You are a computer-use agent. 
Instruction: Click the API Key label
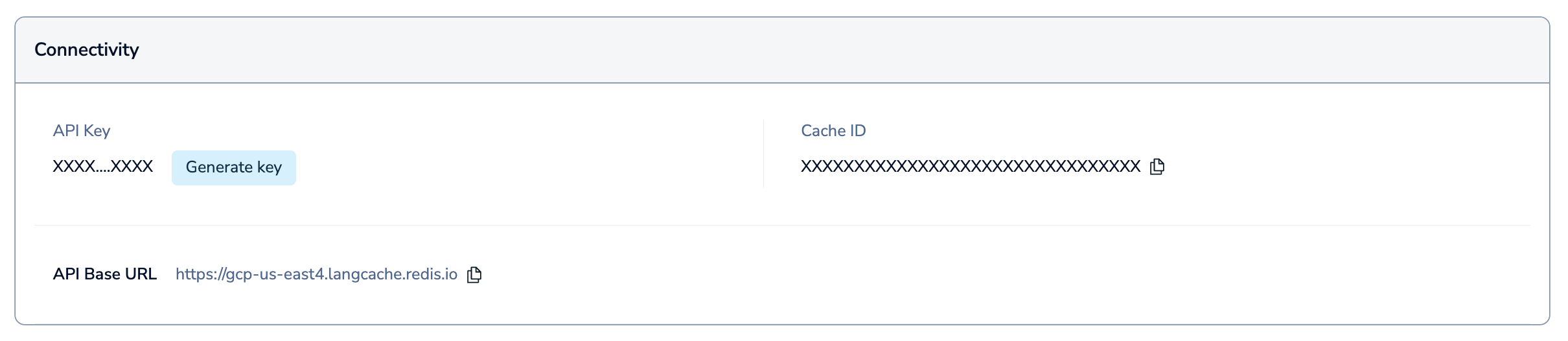[82, 131]
